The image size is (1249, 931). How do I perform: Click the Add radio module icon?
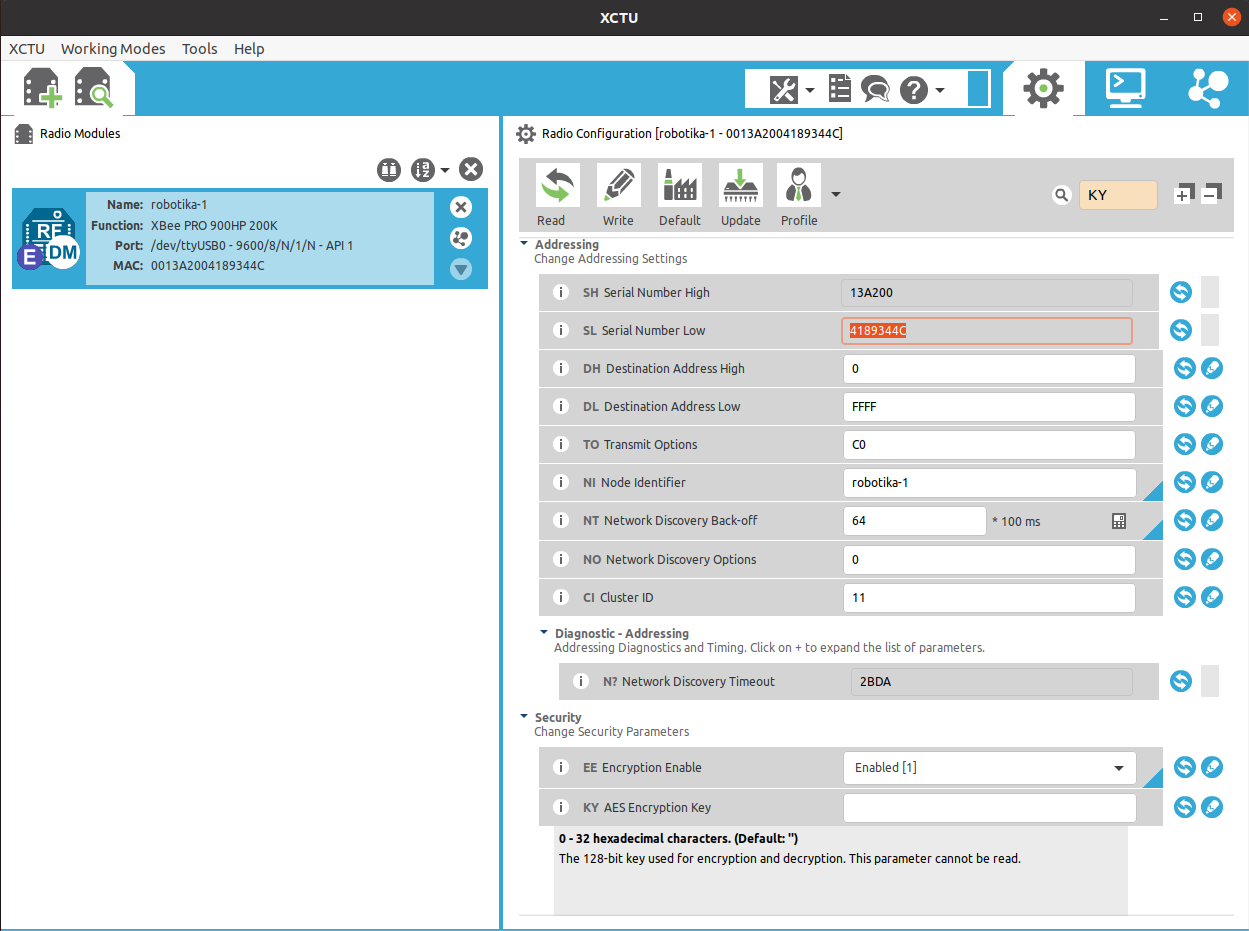42,88
